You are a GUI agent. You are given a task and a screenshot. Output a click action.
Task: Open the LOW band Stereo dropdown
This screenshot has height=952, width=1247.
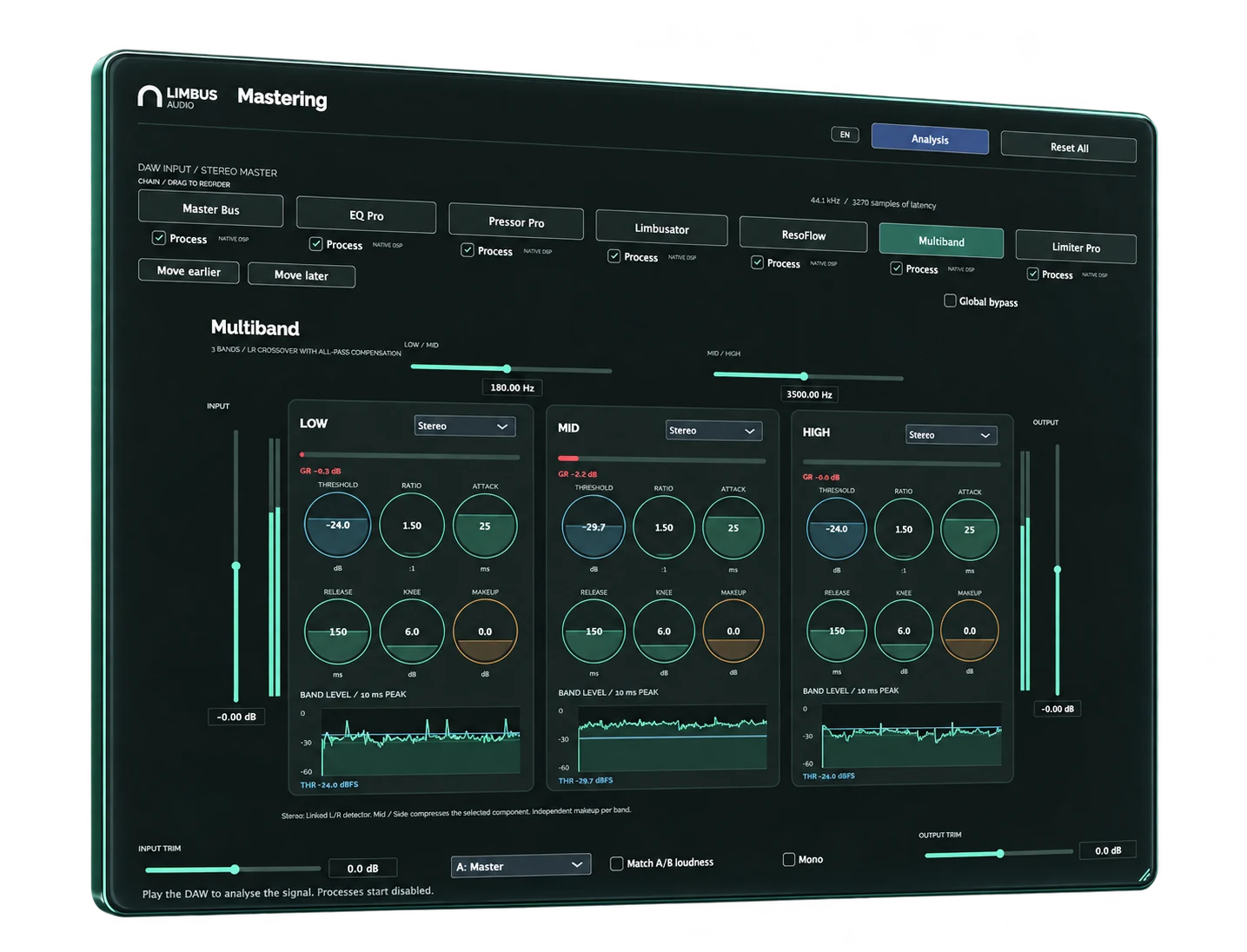coord(465,426)
